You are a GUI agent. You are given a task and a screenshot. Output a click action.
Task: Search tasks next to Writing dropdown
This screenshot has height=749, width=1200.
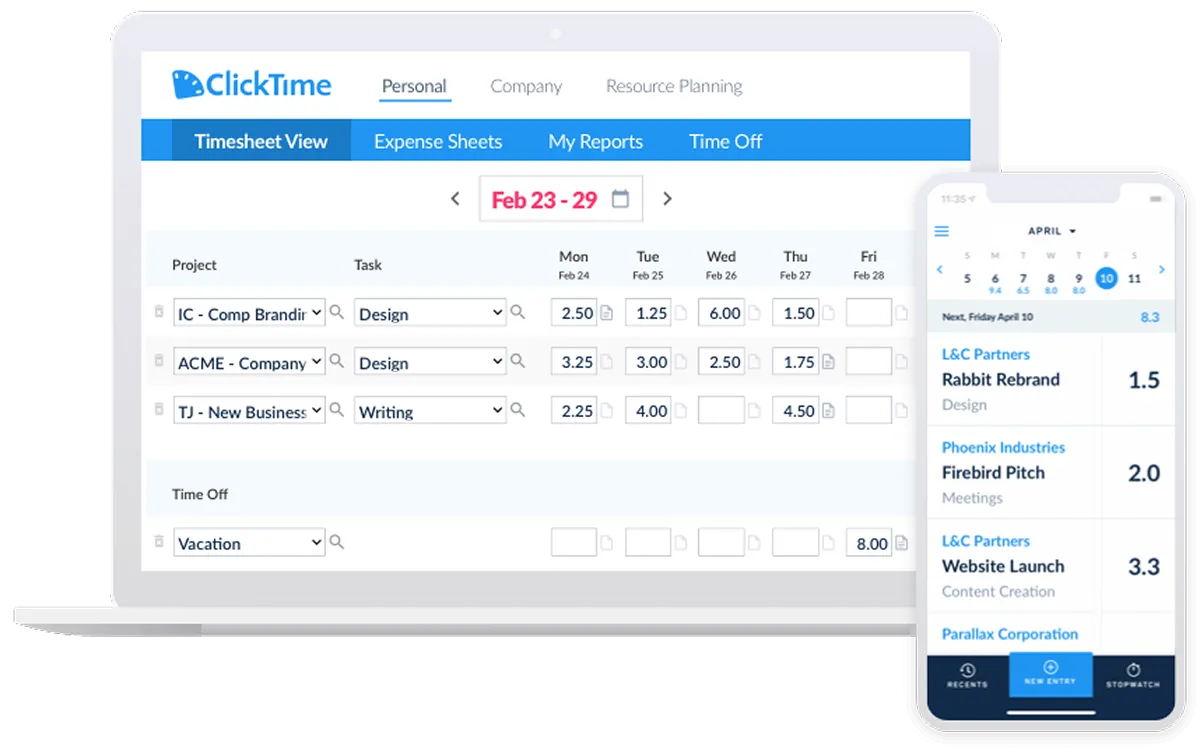(517, 409)
